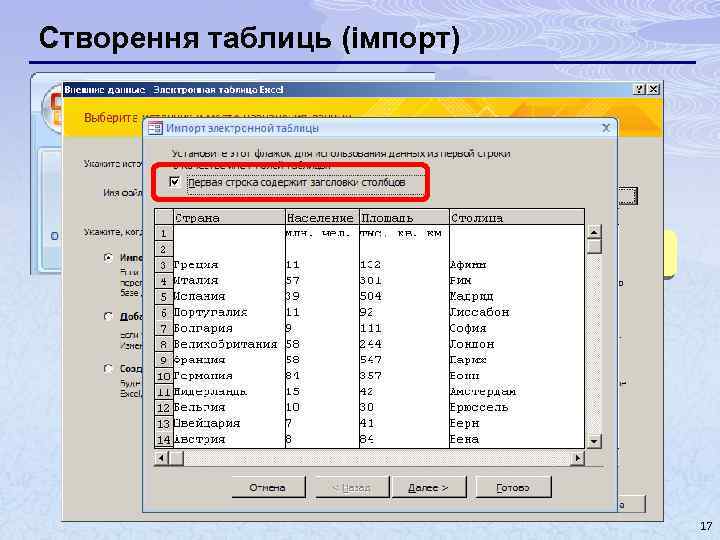Screen dimensions: 720x540
Task: Click the Париж capital cell
Action: pyautogui.click(x=517, y=360)
